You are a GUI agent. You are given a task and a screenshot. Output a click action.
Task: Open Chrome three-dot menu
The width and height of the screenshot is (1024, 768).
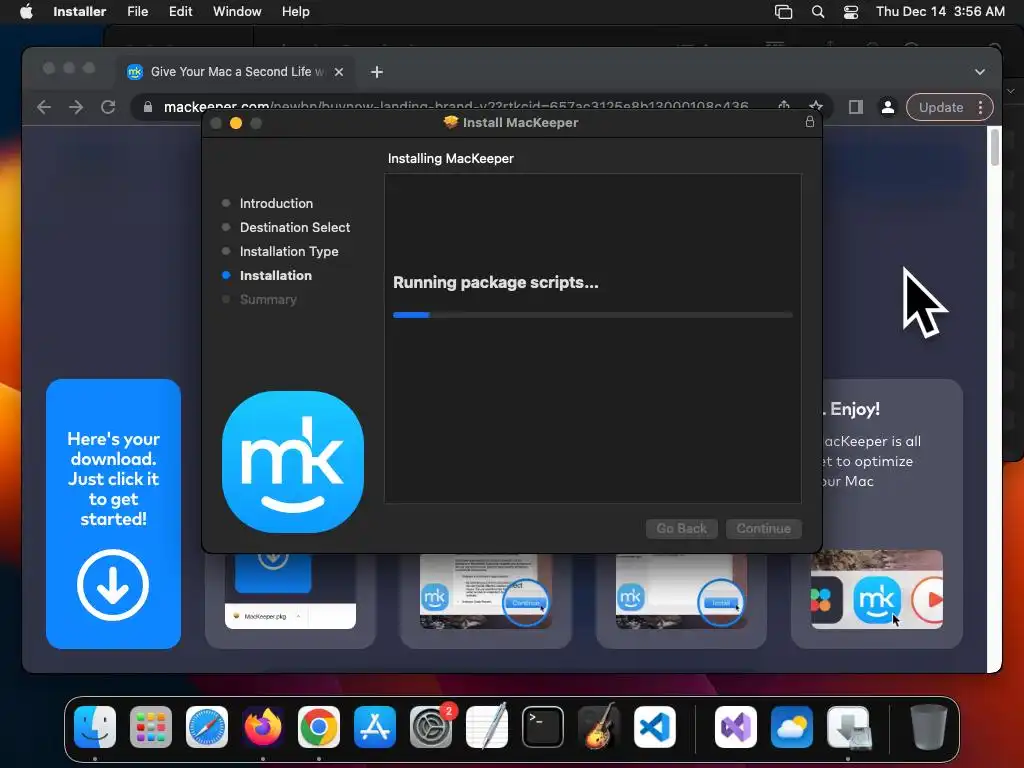(x=980, y=107)
